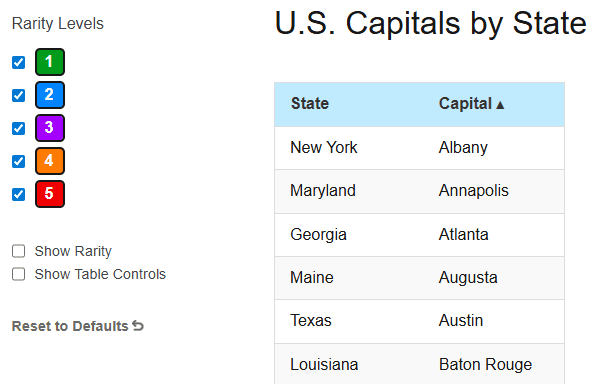Image resolution: width=598 pixels, height=384 pixels.
Task: Click the orange rarity level 4 badge
Action: coord(50,161)
